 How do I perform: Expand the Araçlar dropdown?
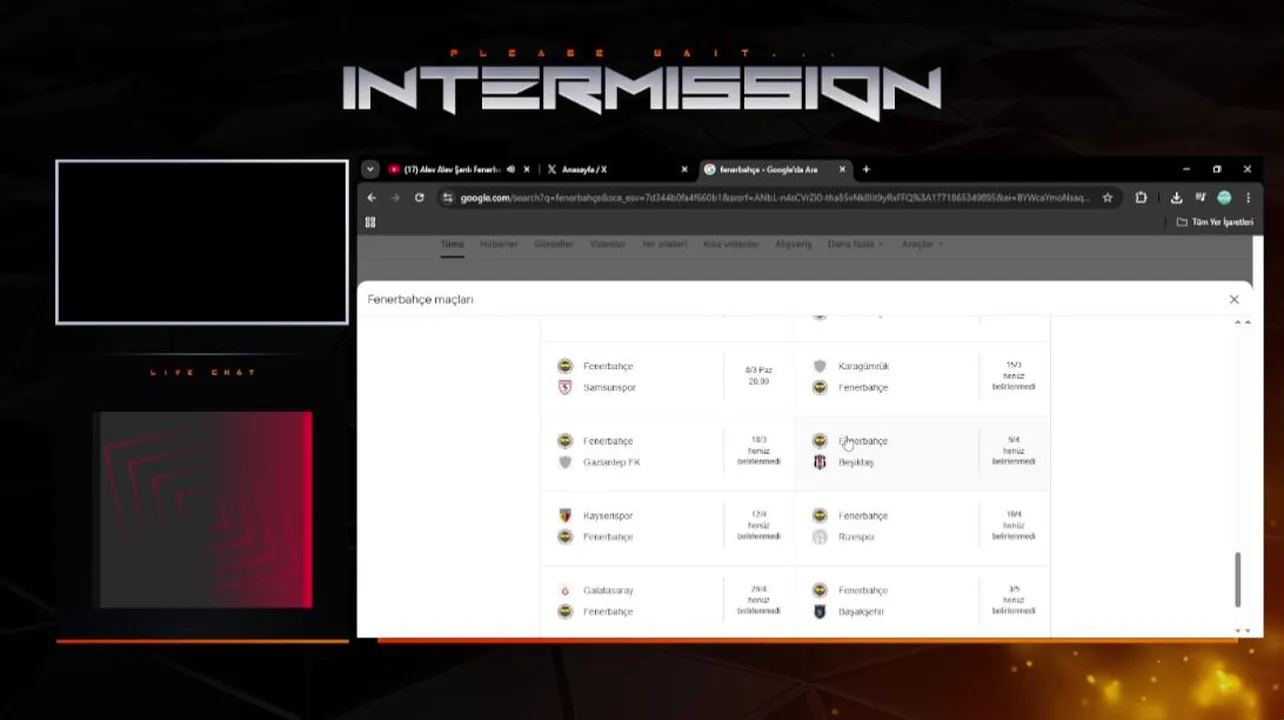[922, 244]
